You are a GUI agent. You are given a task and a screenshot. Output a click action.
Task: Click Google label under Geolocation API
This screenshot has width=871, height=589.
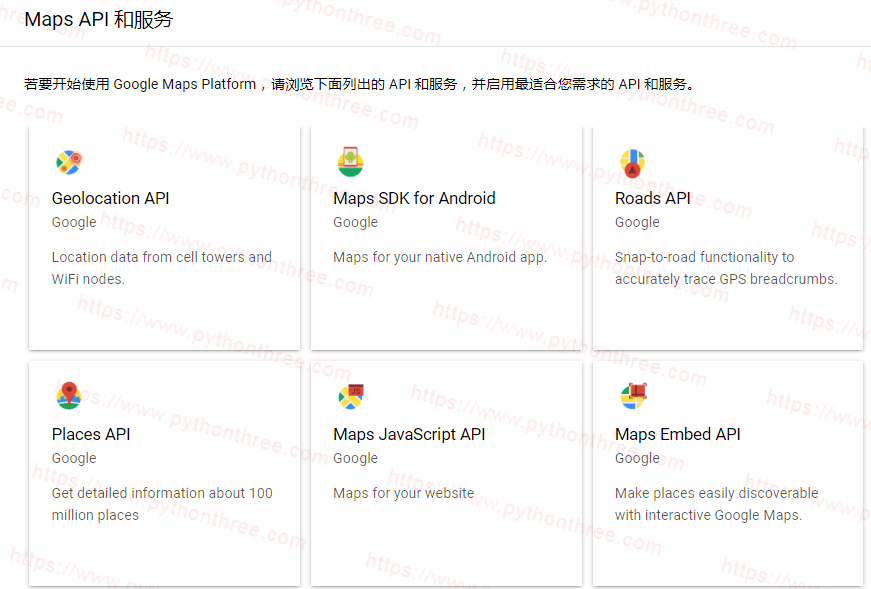[x=74, y=222]
